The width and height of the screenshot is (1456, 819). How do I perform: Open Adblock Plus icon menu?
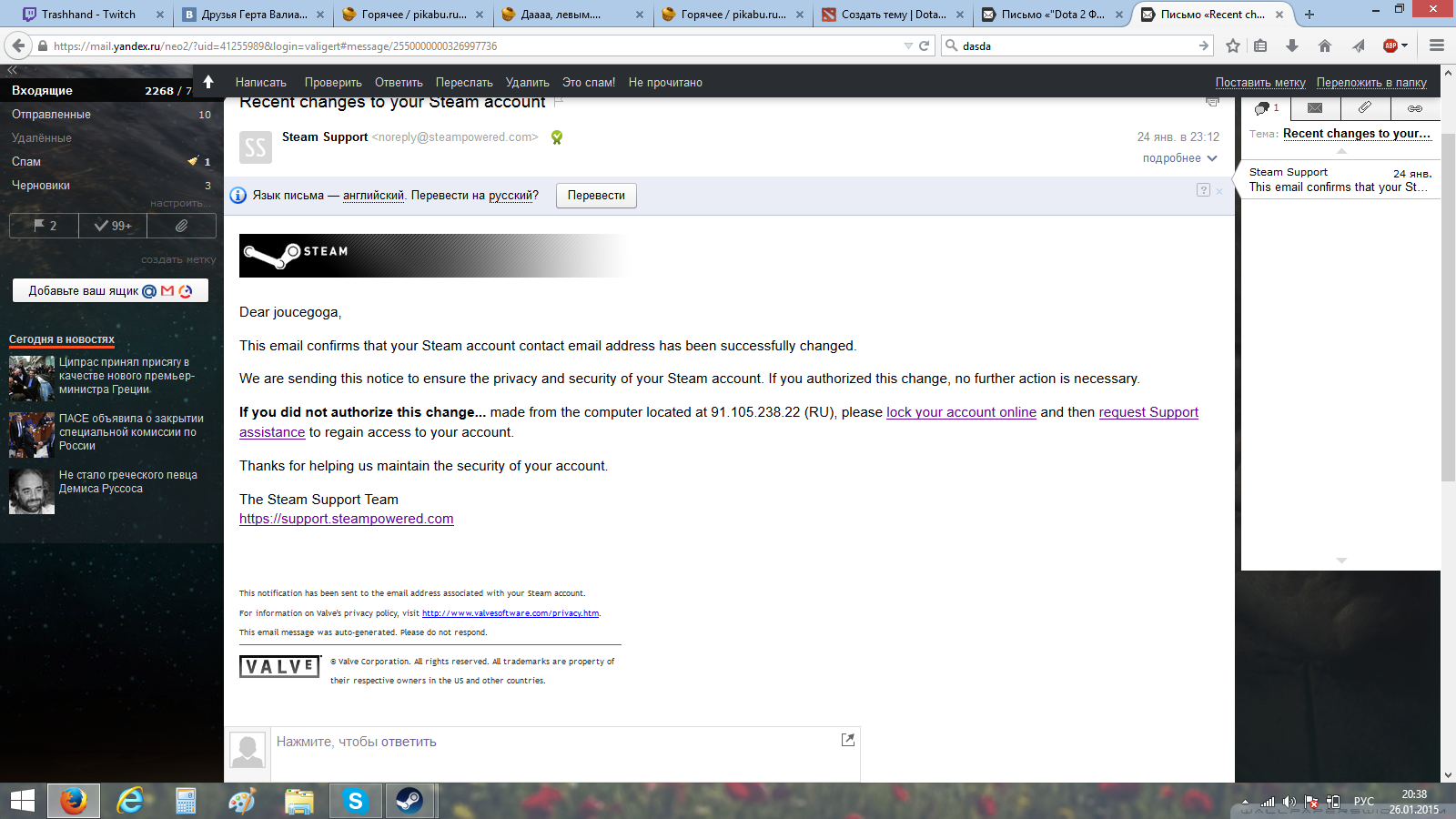click(1395, 45)
